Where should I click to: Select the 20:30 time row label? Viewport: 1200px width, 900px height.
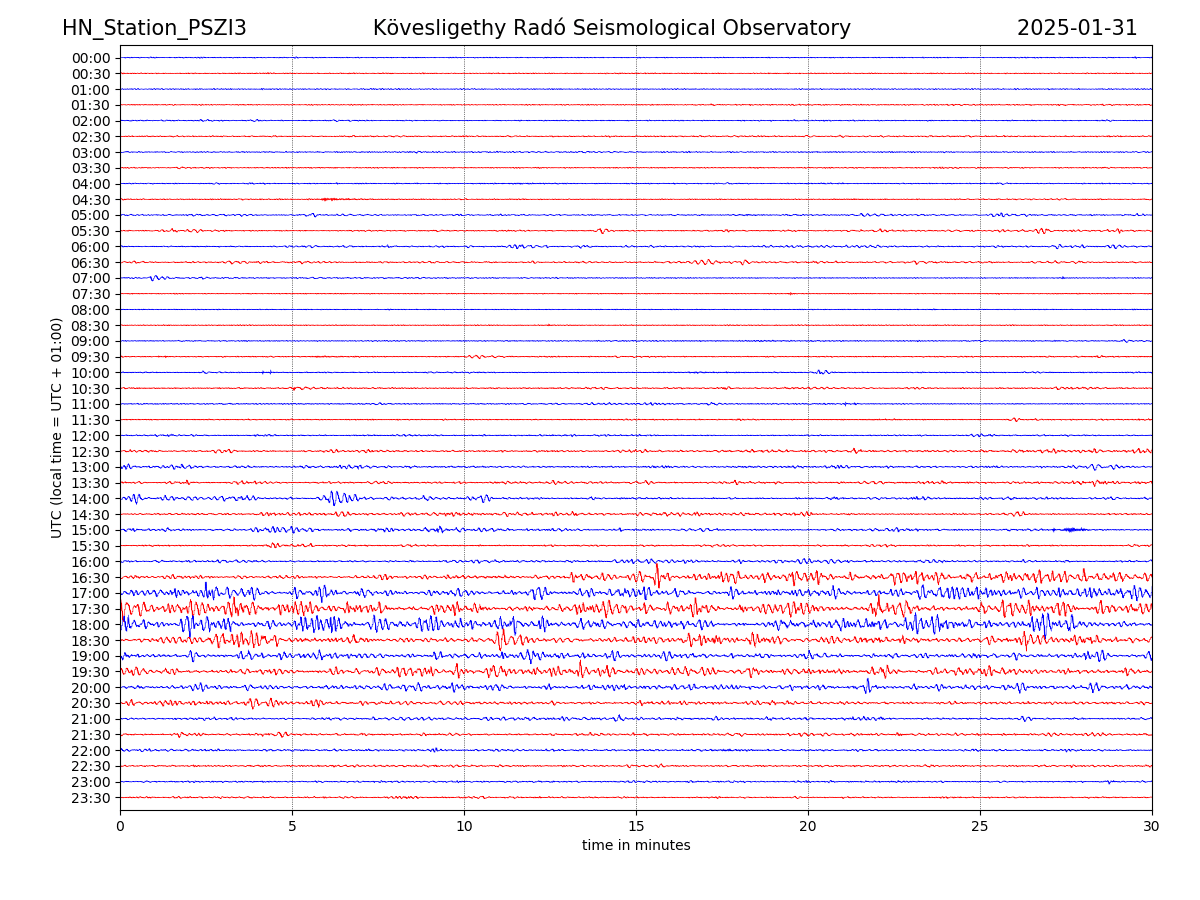pyautogui.click(x=90, y=704)
